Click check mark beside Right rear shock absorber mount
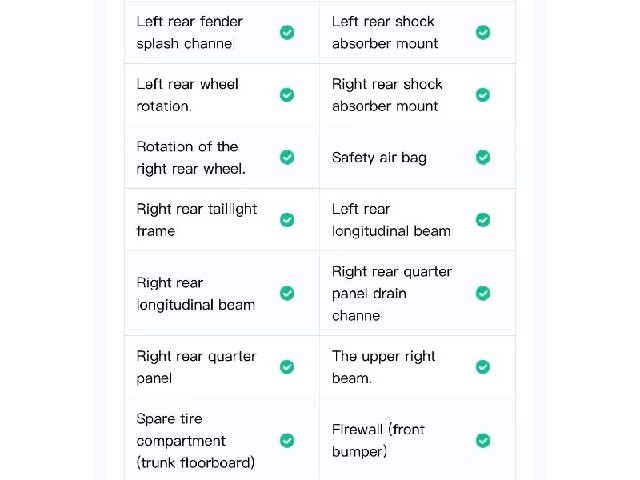The height and width of the screenshot is (480, 640). 483,95
